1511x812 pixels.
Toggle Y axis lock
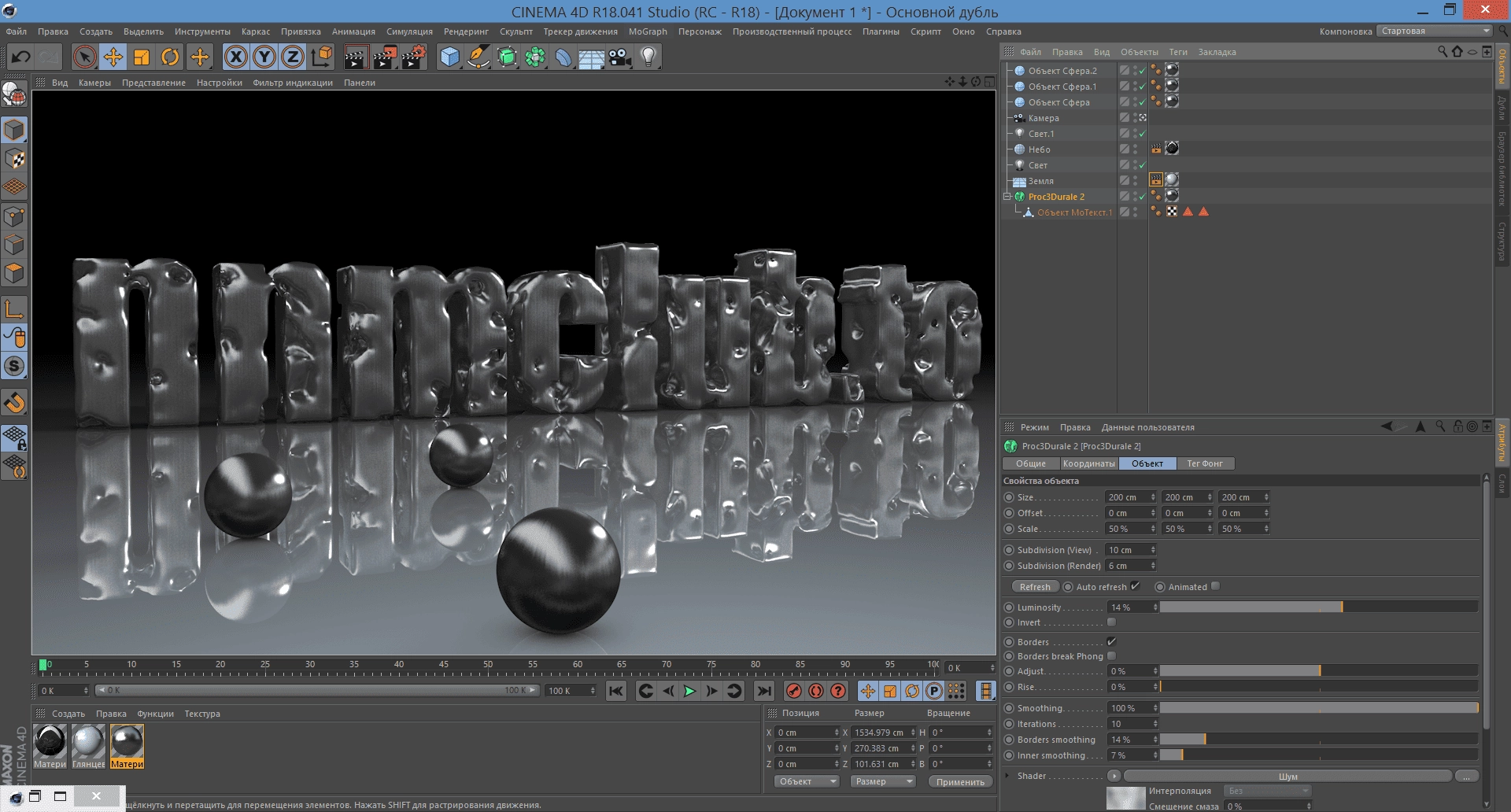point(264,57)
